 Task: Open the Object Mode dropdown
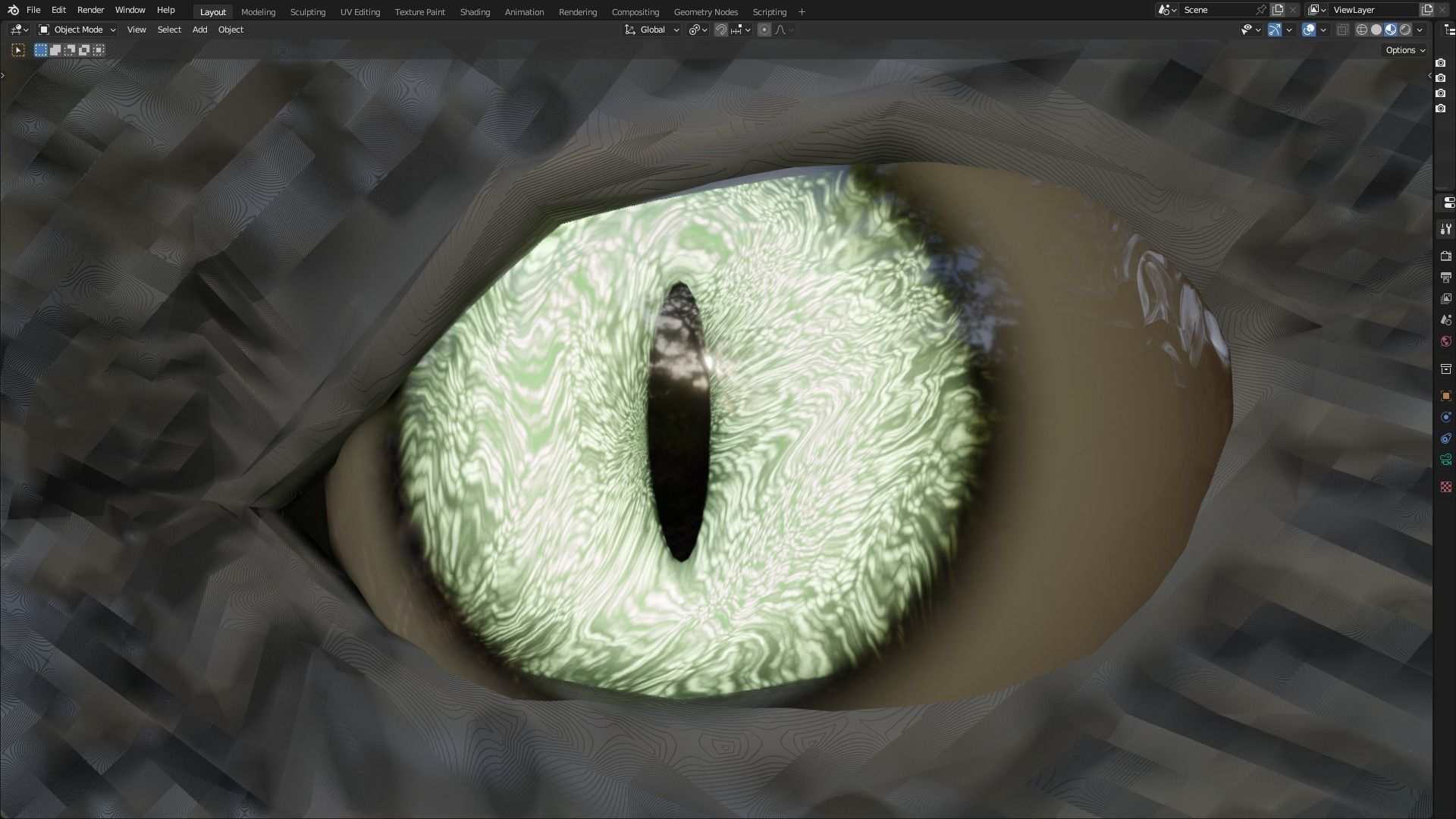click(x=77, y=30)
